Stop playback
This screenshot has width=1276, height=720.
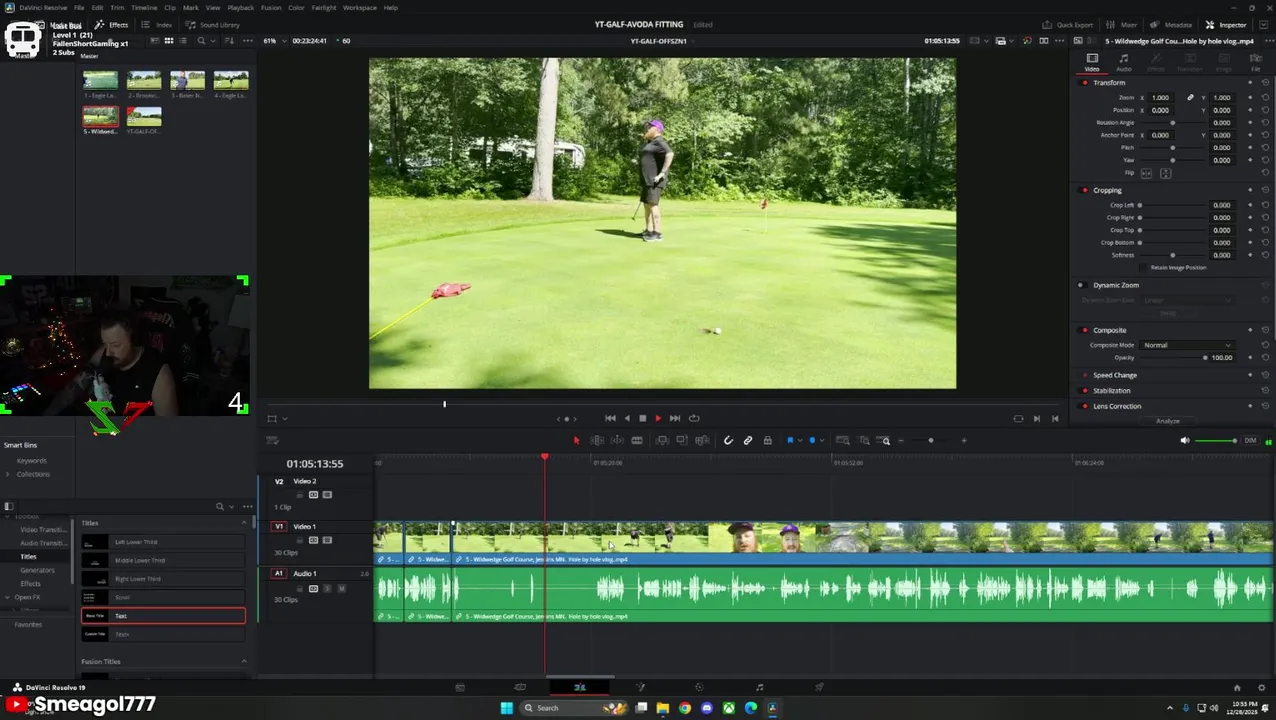pyautogui.click(x=642, y=419)
